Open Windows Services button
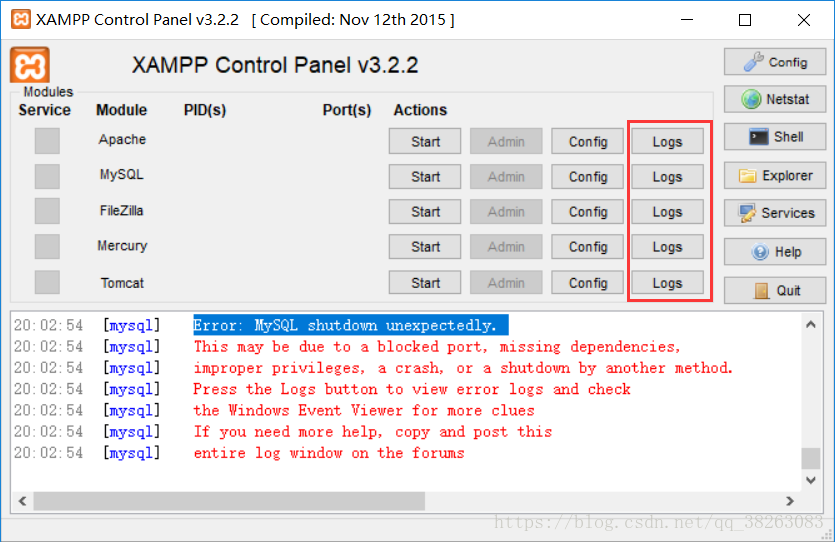The width and height of the screenshot is (835, 542). click(x=775, y=213)
